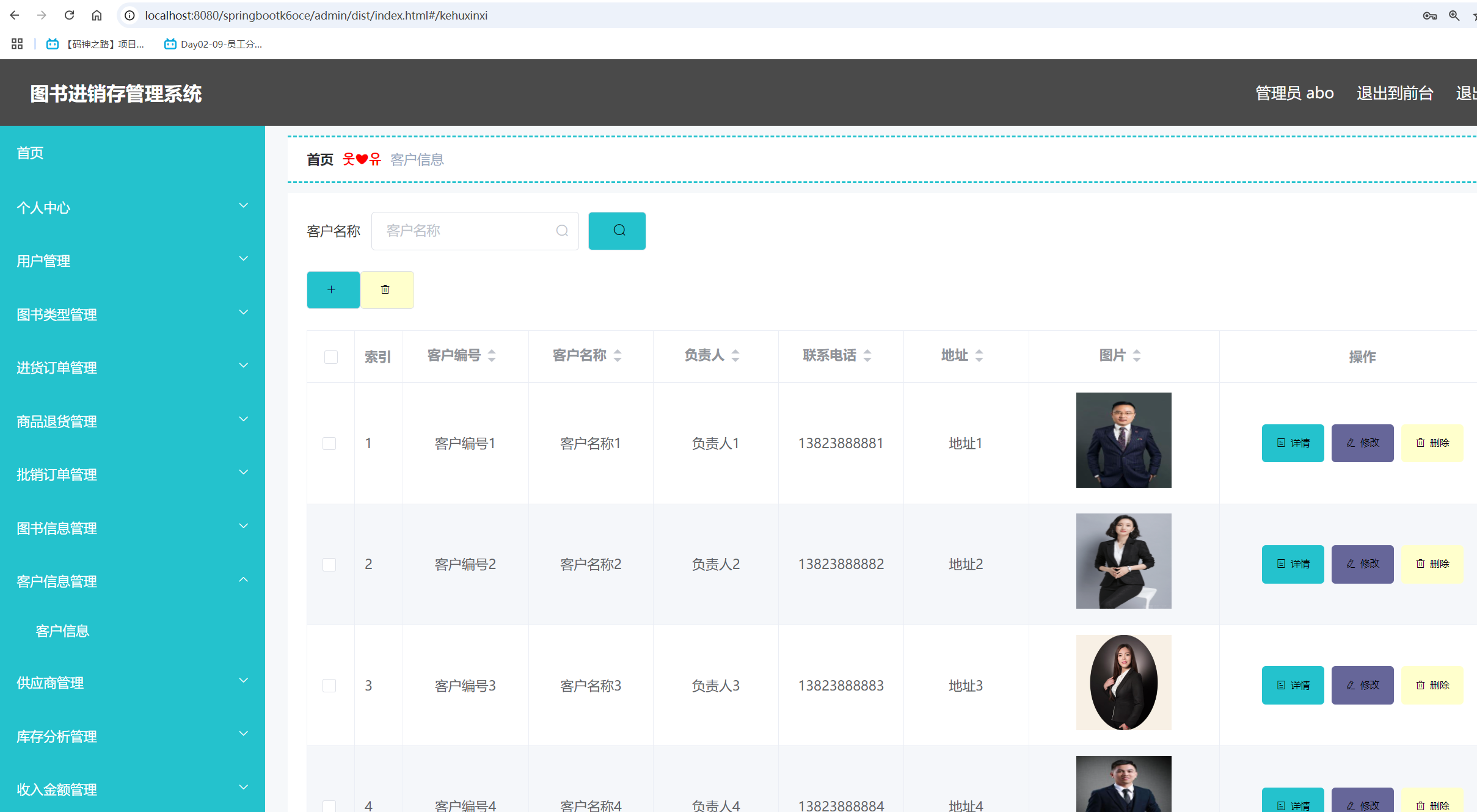Select the checkbox on row index 3

(x=329, y=685)
